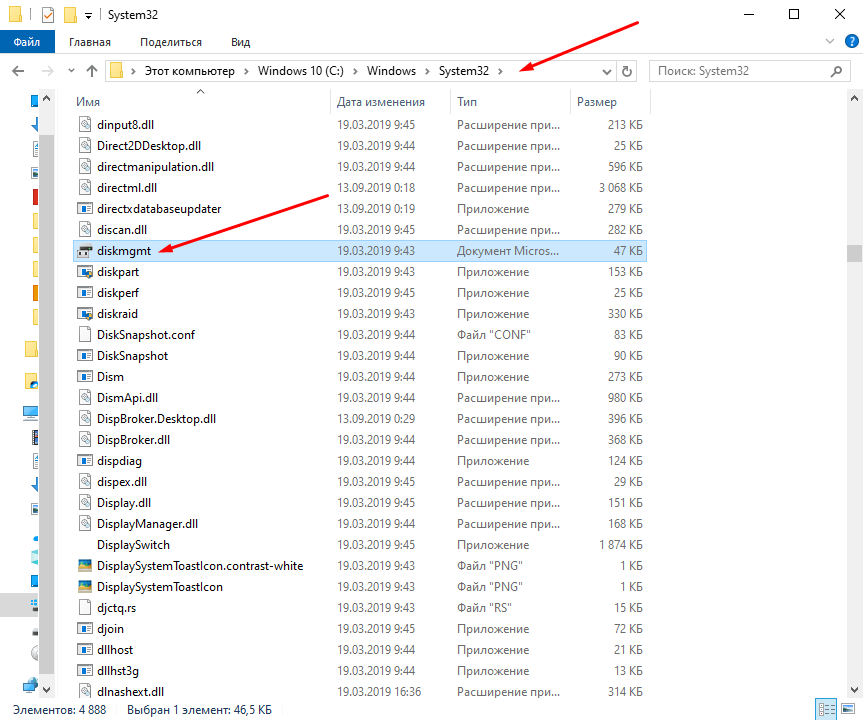Click the refresh button beside the address bar

(627, 71)
